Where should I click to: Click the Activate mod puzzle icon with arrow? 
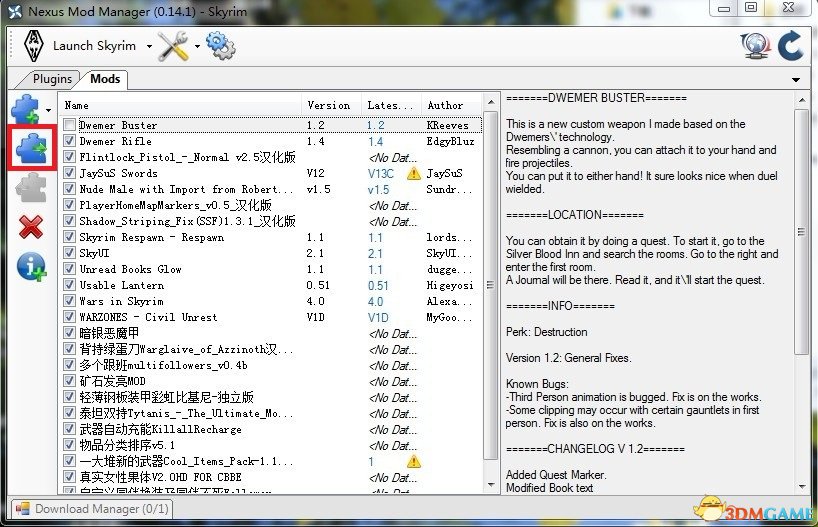31,147
